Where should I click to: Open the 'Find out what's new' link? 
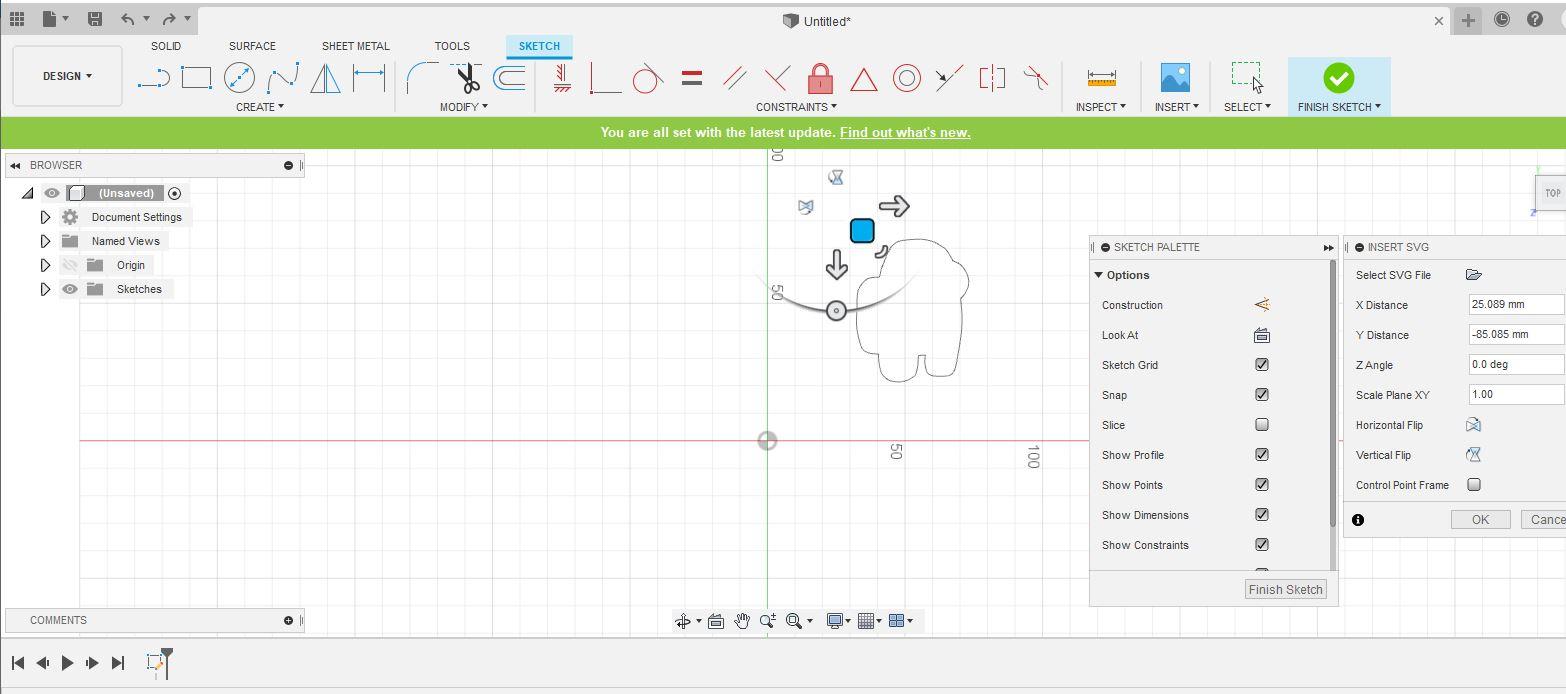[905, 132]
